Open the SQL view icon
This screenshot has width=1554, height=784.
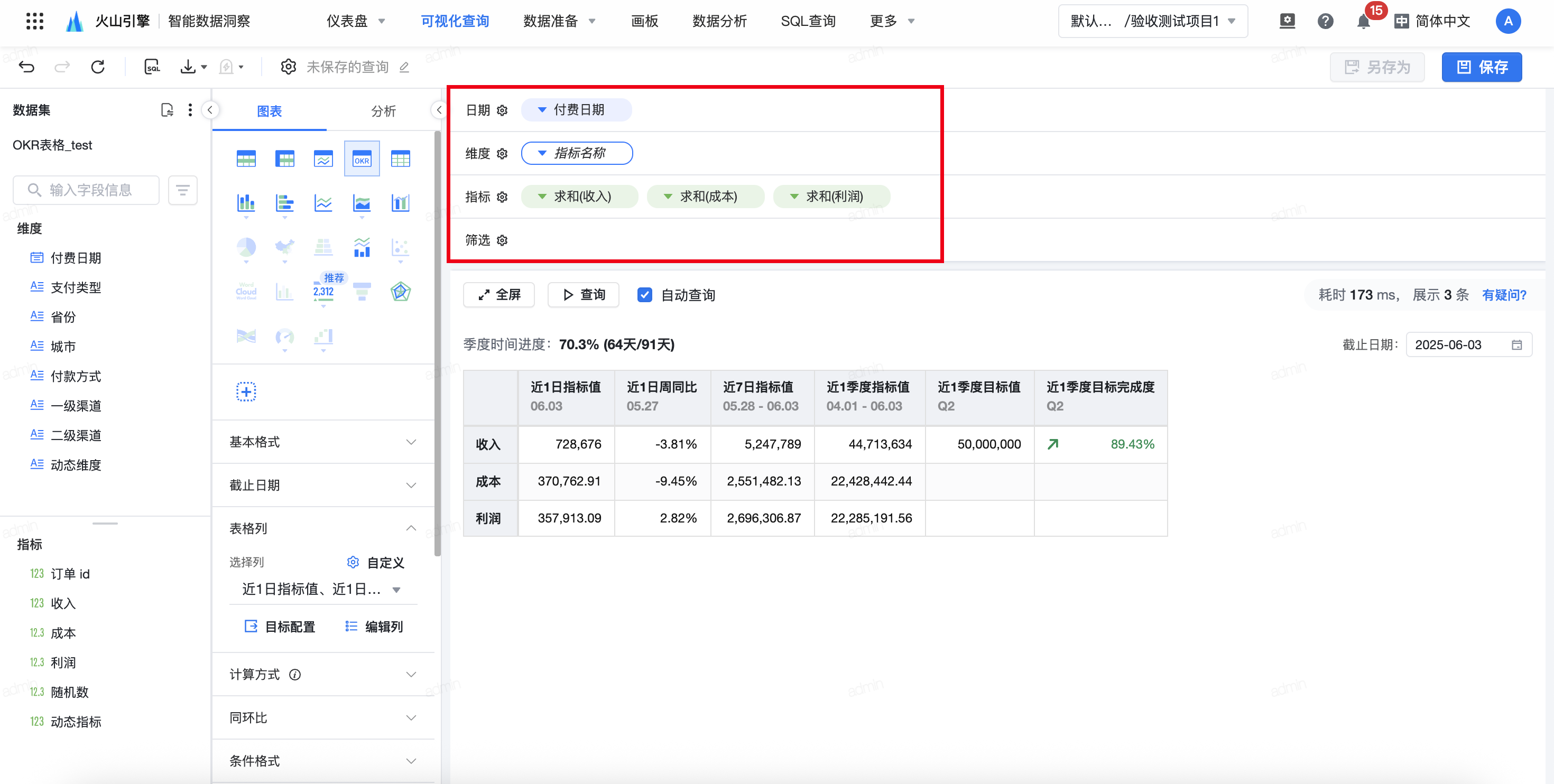tap(152, 67)
